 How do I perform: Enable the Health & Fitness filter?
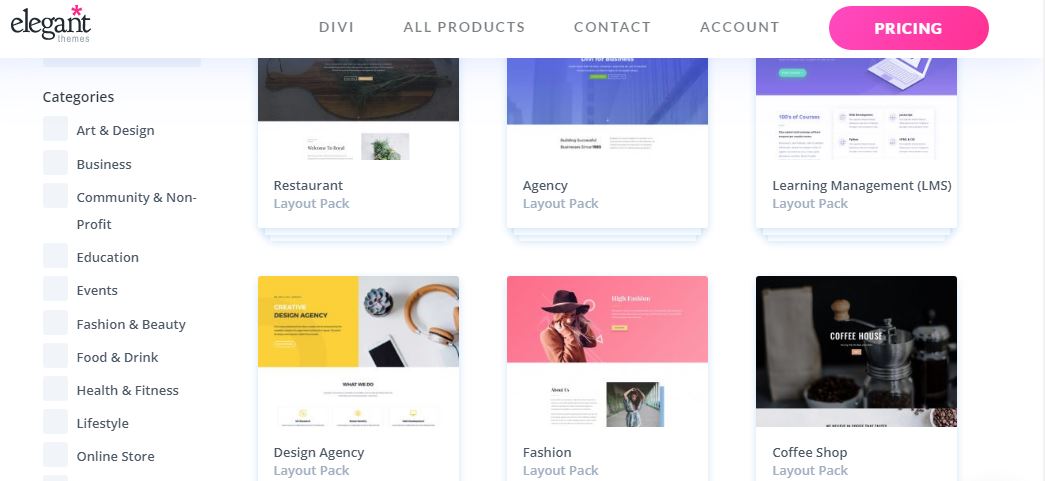click(x=55, y=388)
